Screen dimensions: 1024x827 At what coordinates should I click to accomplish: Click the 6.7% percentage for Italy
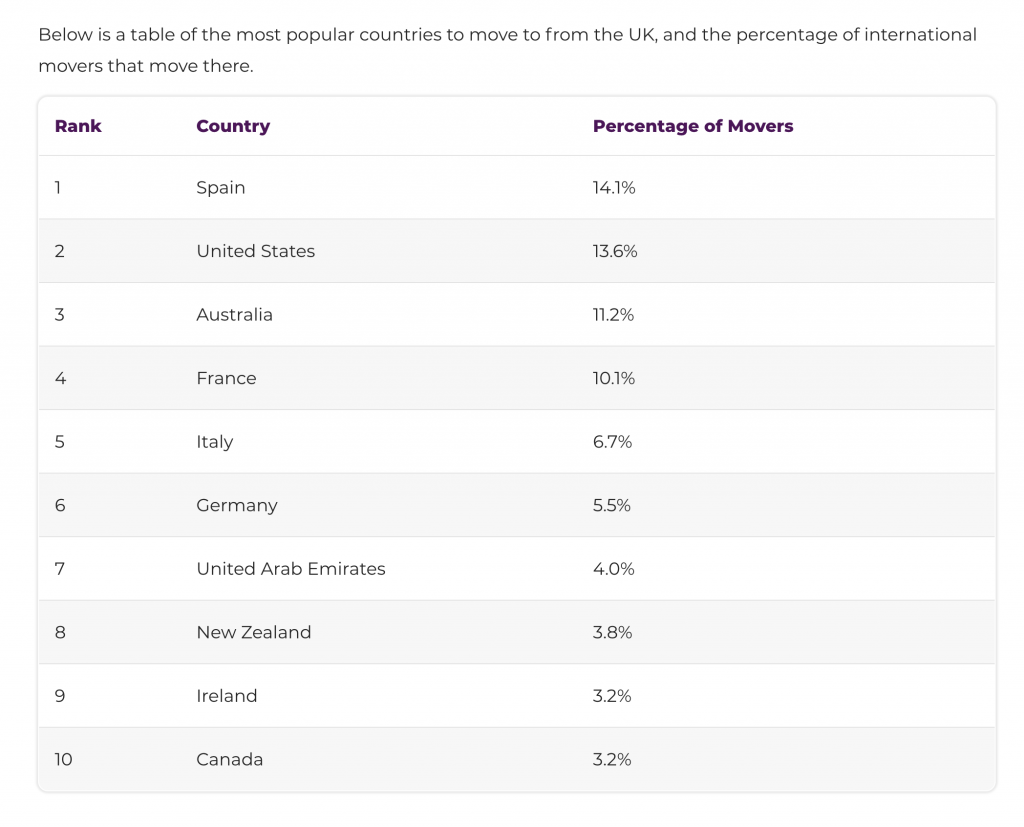tap(612, 442)
